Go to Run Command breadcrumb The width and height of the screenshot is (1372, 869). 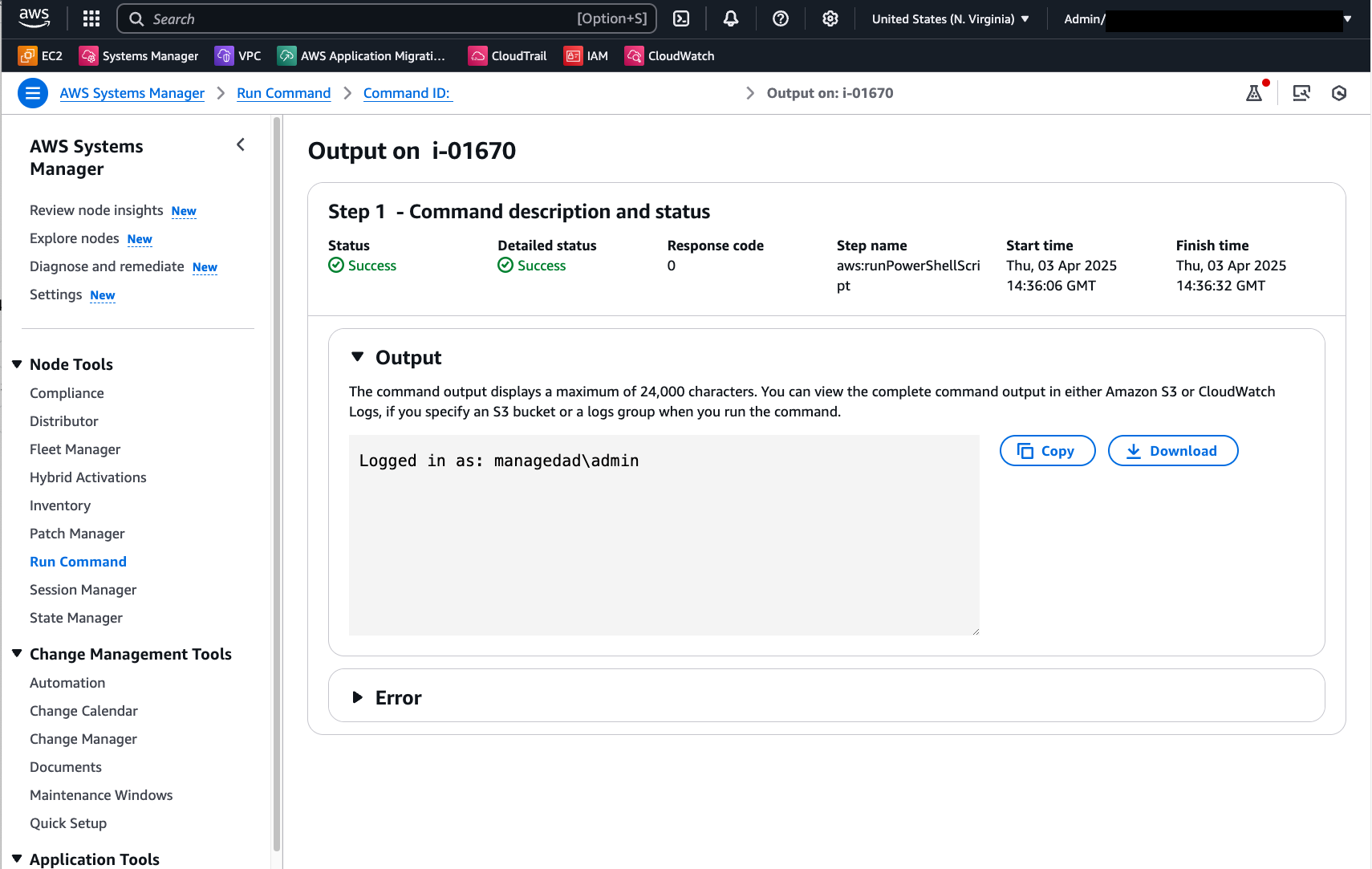tap(284, 93)
